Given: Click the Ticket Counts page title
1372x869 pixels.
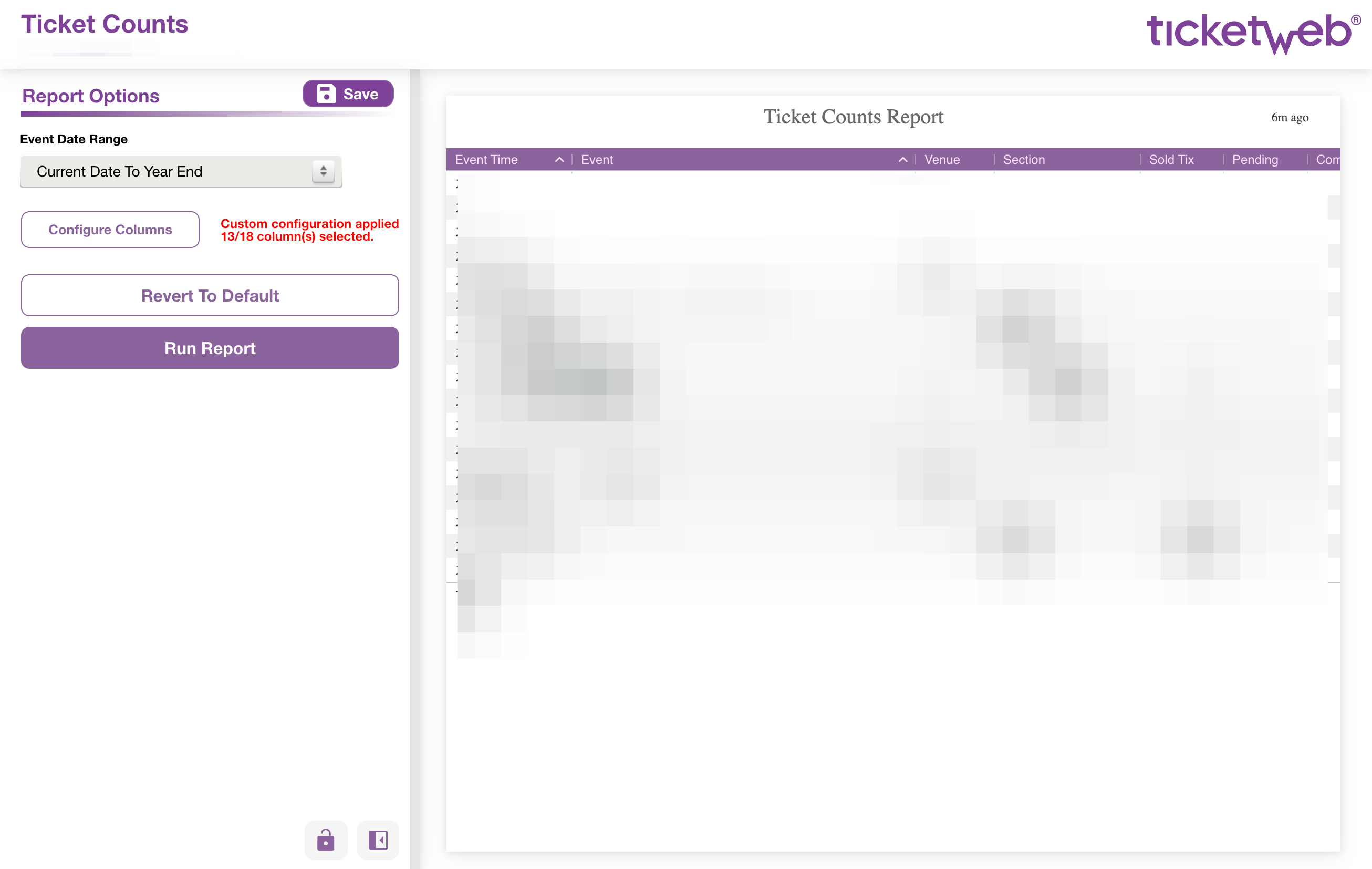Looking at the screenshot, I should 105,24.
